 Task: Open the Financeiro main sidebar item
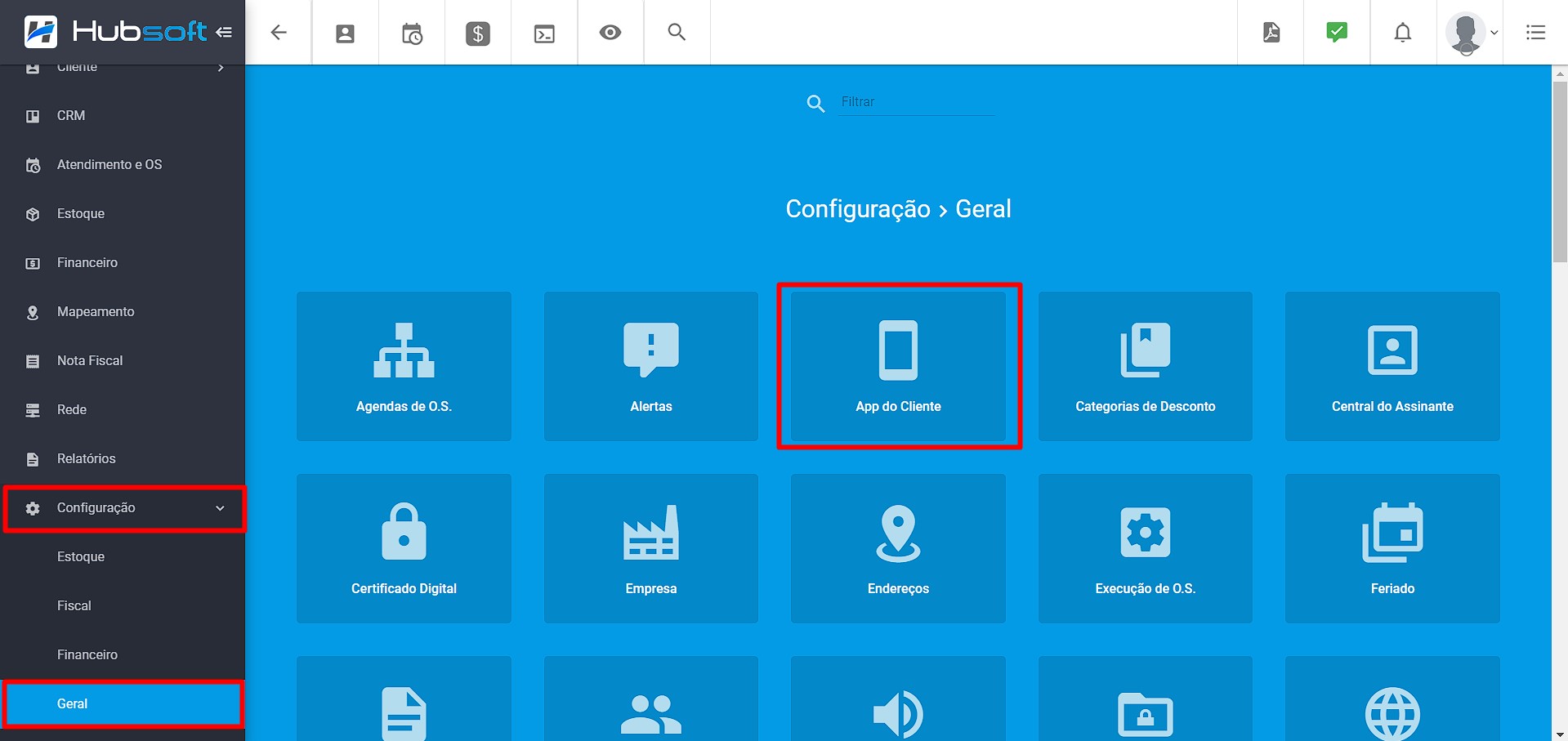(123, 263)
